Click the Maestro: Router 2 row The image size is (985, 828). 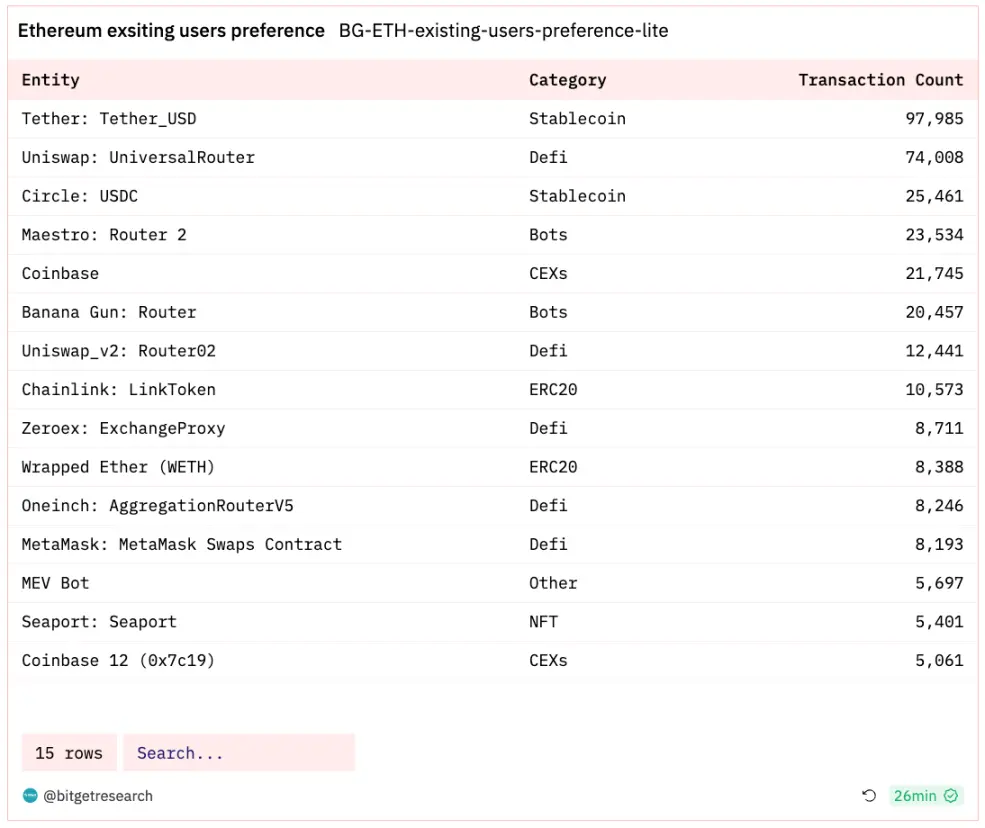(x=104, y=235)
